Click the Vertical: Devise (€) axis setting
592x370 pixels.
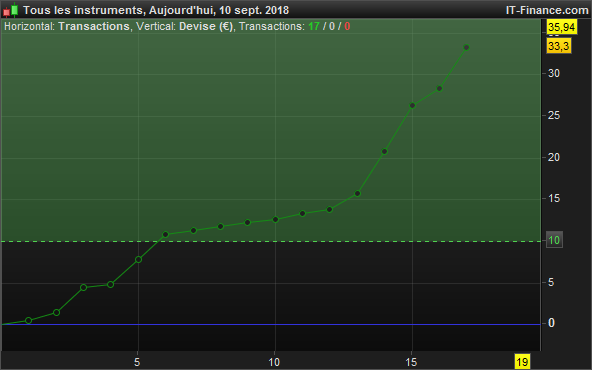(185, 26)
